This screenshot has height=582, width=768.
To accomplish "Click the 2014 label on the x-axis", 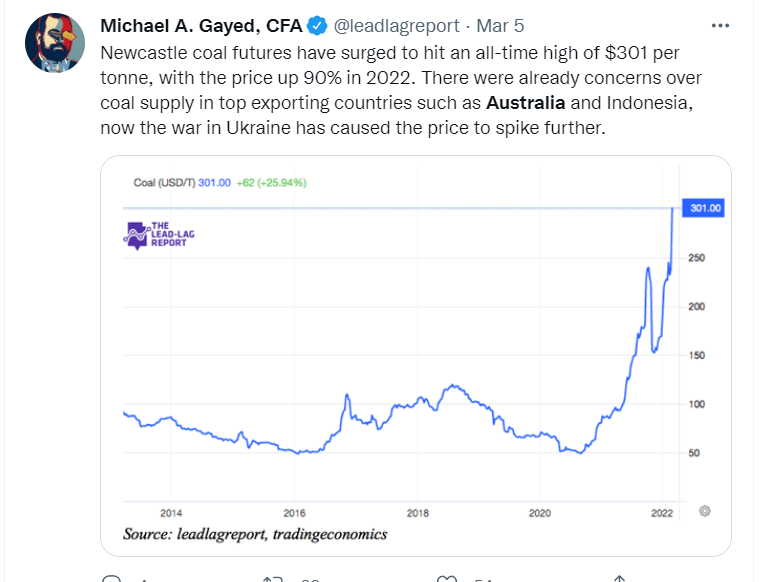I will (171, 511).
